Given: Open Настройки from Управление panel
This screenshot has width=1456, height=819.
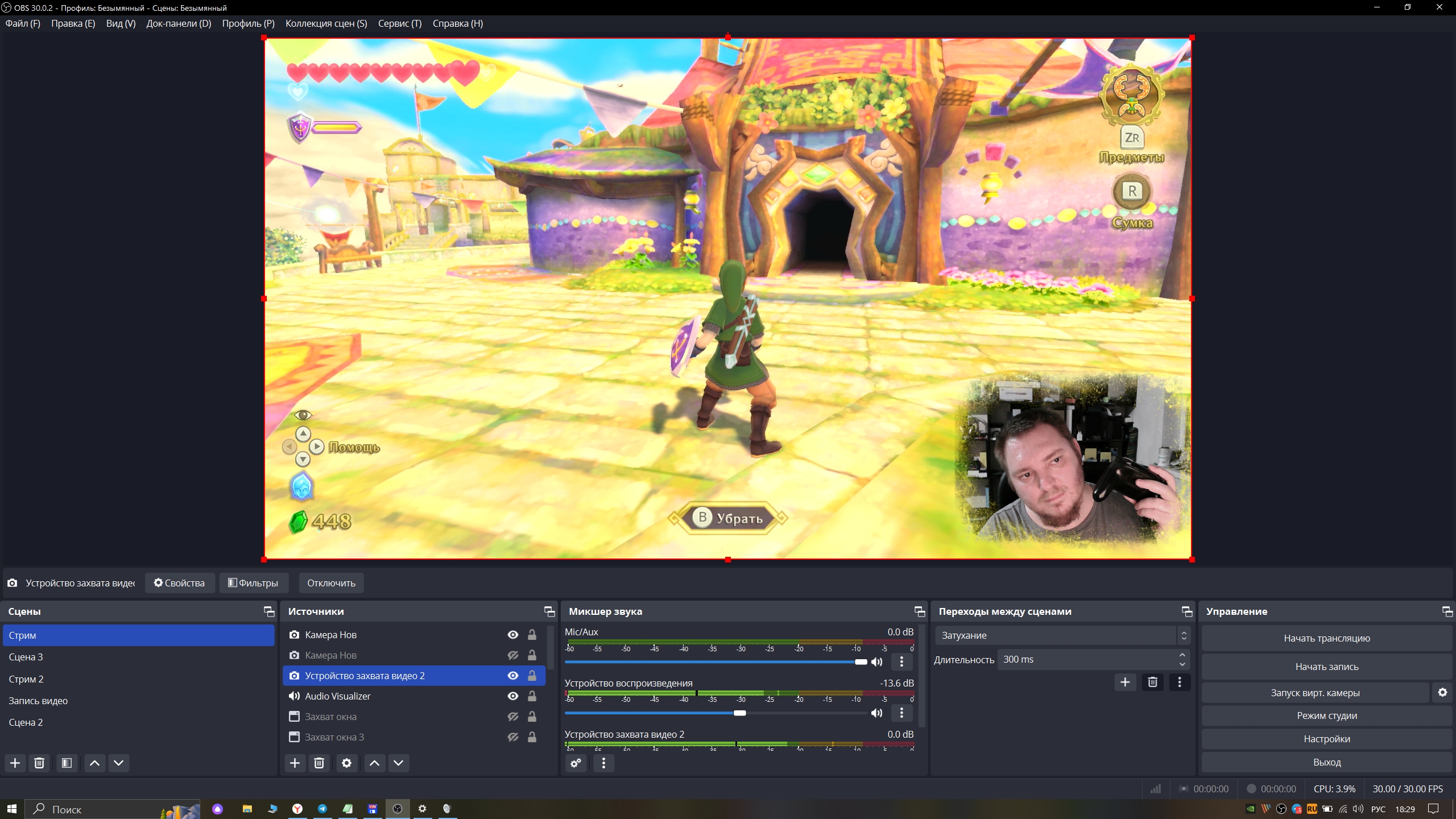Looking at the screenshot, I should (1327, 739).
